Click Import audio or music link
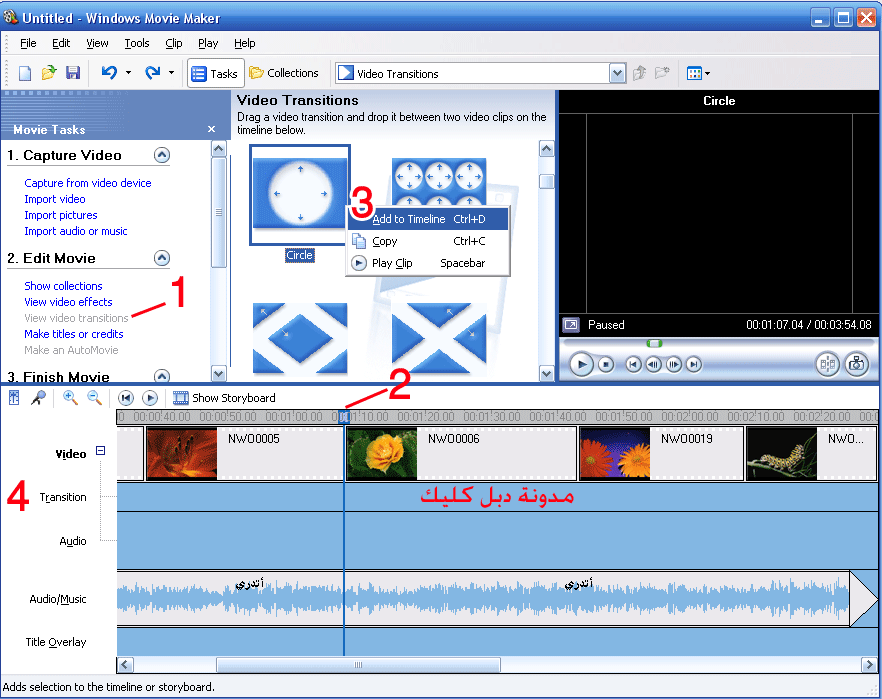This screenshot has width=882, height=699. pos(76,231)
